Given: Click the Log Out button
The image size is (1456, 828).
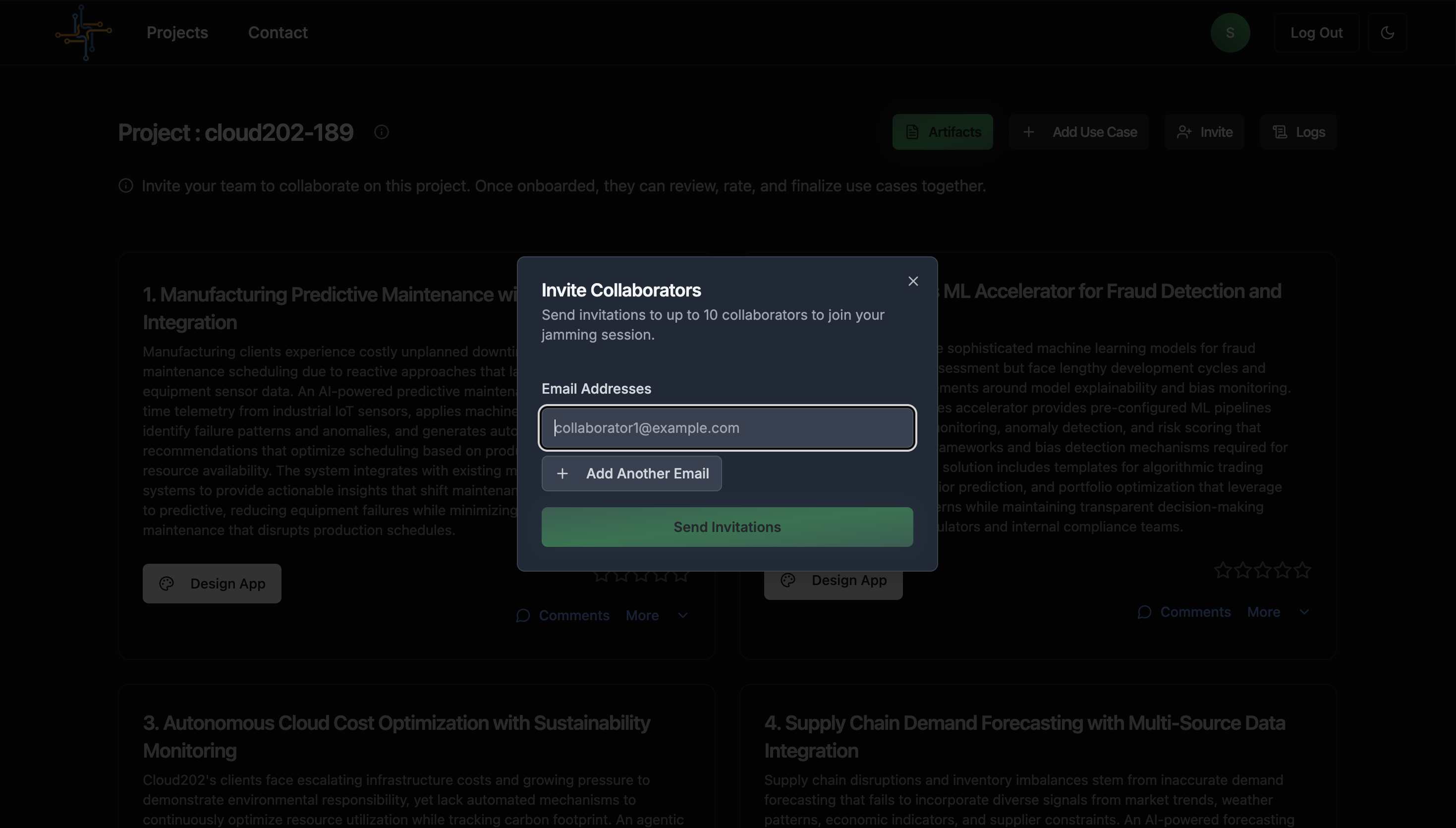Looking at the screenshot, I should click(x=1316, y=32).
